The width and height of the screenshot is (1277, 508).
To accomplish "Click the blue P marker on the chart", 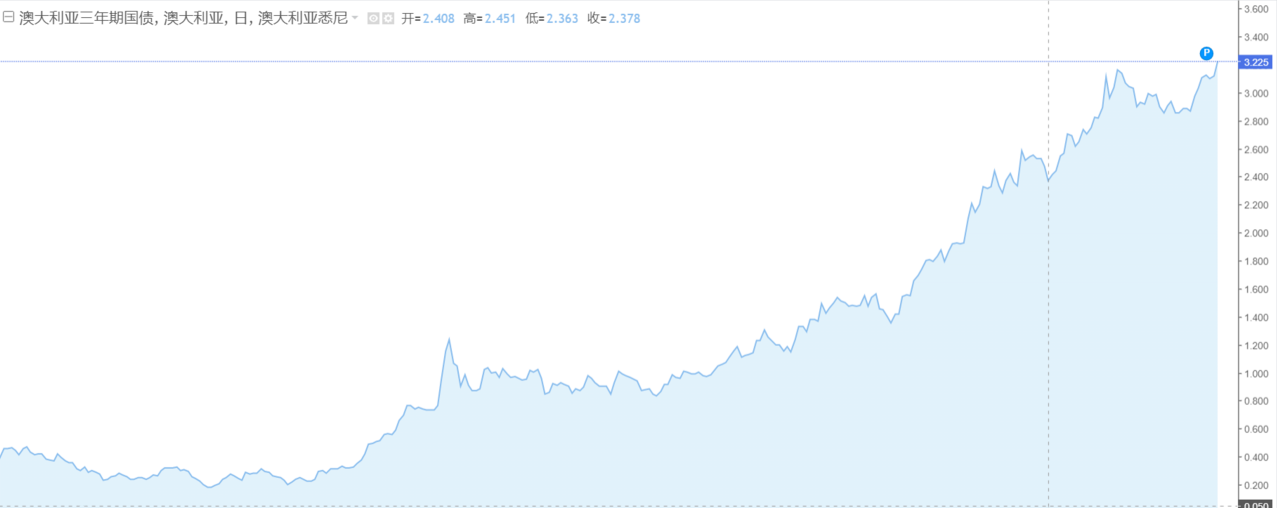I will click(x=1206, y=52).
